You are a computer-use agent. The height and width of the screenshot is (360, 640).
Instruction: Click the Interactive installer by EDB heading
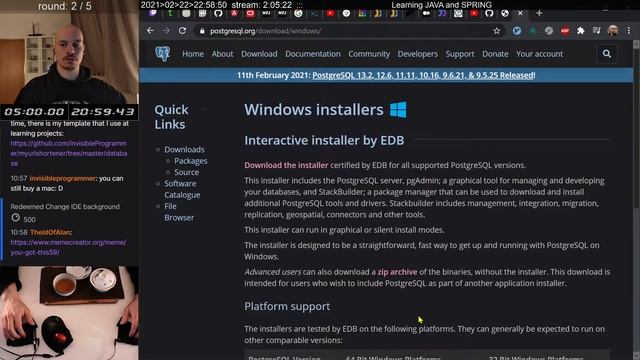click(x=324, y=140)
